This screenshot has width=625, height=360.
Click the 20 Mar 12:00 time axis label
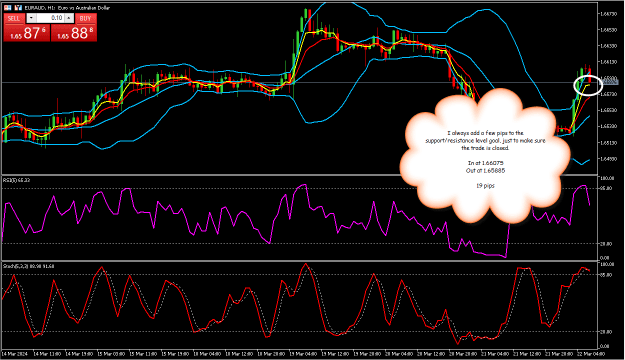point(431,354)
